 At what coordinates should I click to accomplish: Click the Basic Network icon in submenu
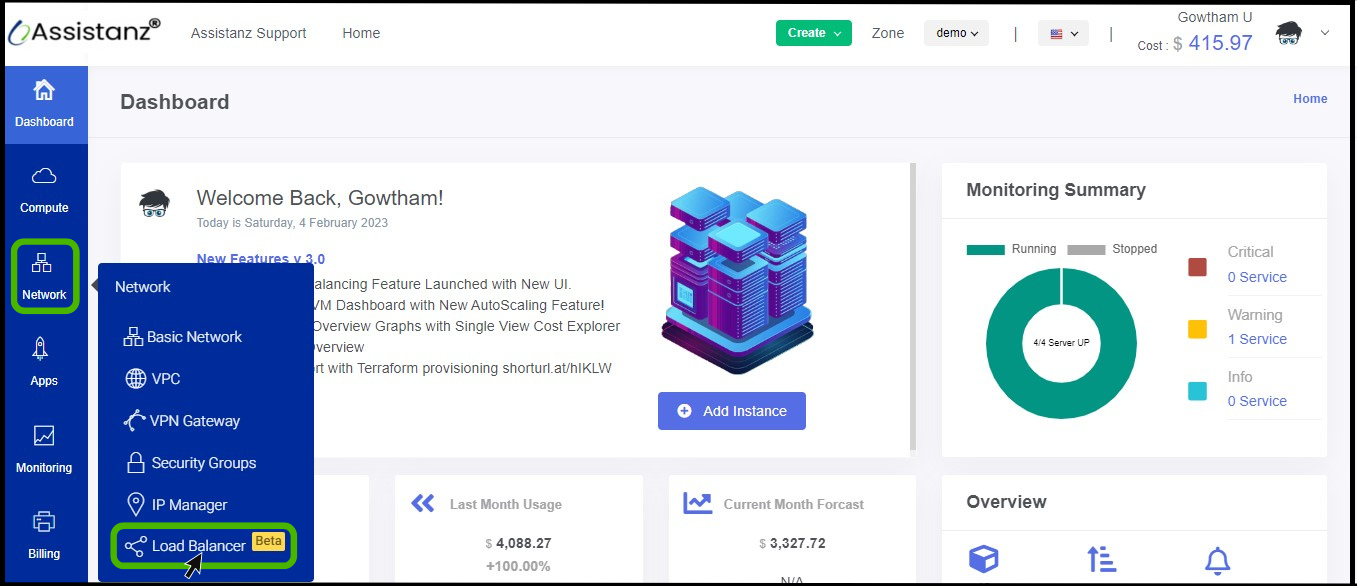(133, 337)
